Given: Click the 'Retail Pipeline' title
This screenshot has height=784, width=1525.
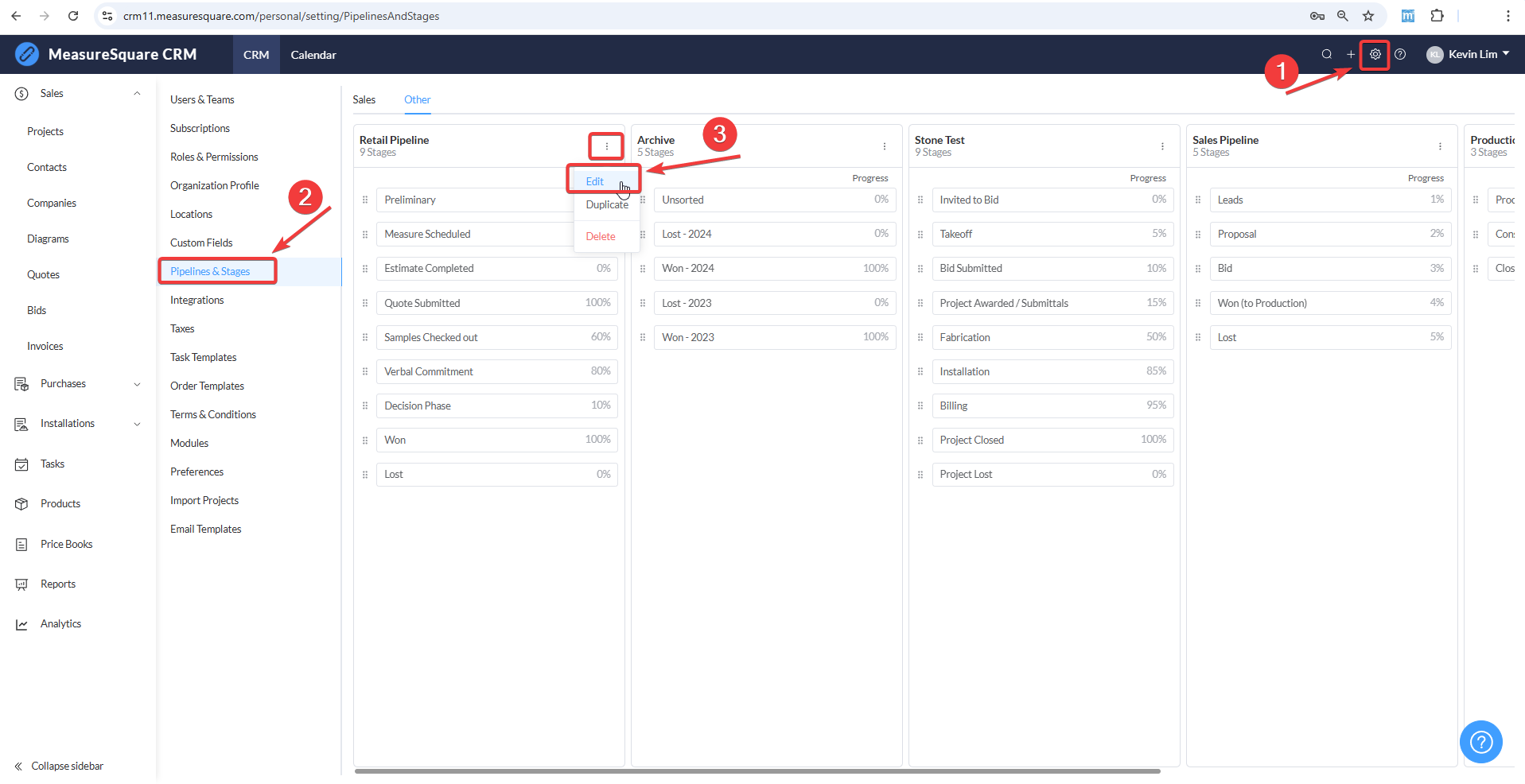Looking at the screenshot, I should click(394, 140).
